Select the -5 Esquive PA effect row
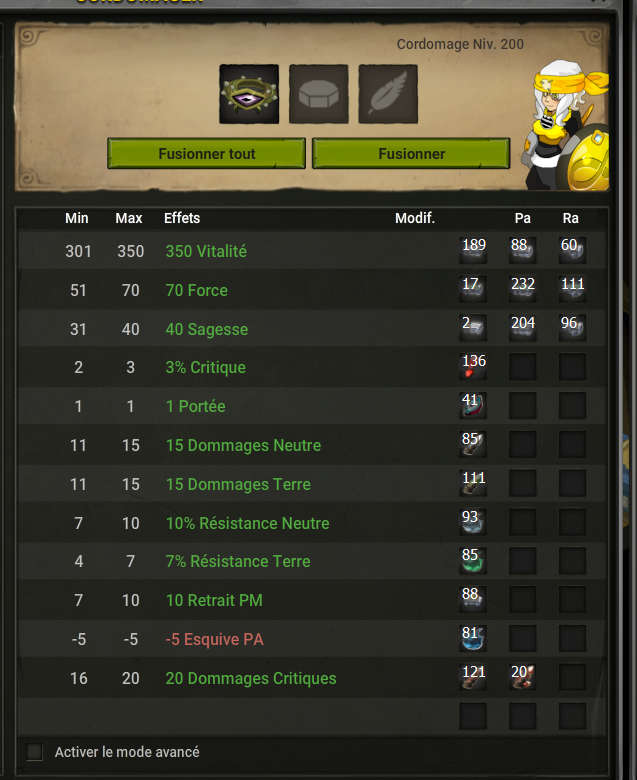Viewport: 637px width, 780px height. pyautogui.click(x=312, y=639)
